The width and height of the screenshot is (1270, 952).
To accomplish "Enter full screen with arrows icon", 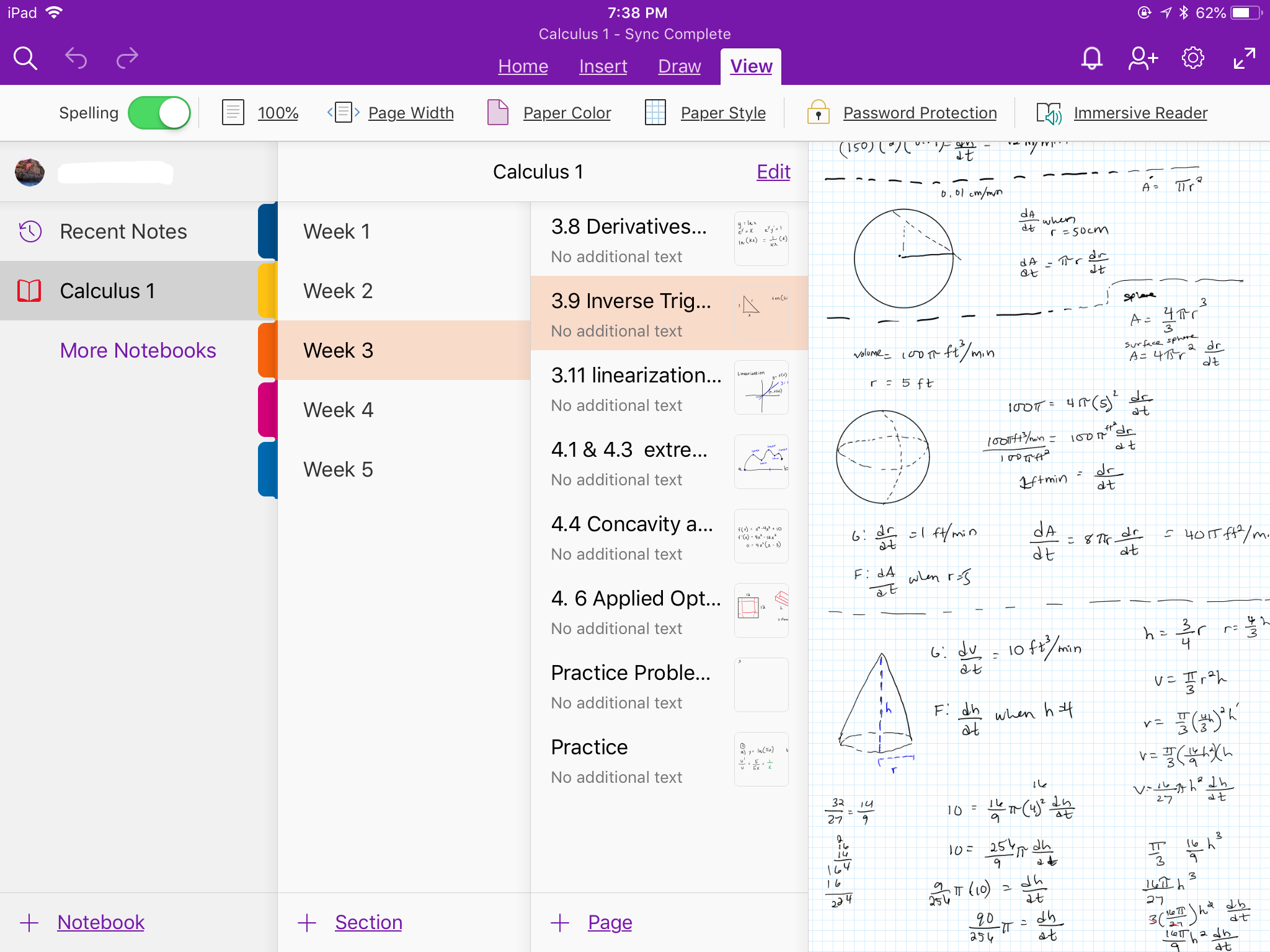I will (x=1244, y=59).
